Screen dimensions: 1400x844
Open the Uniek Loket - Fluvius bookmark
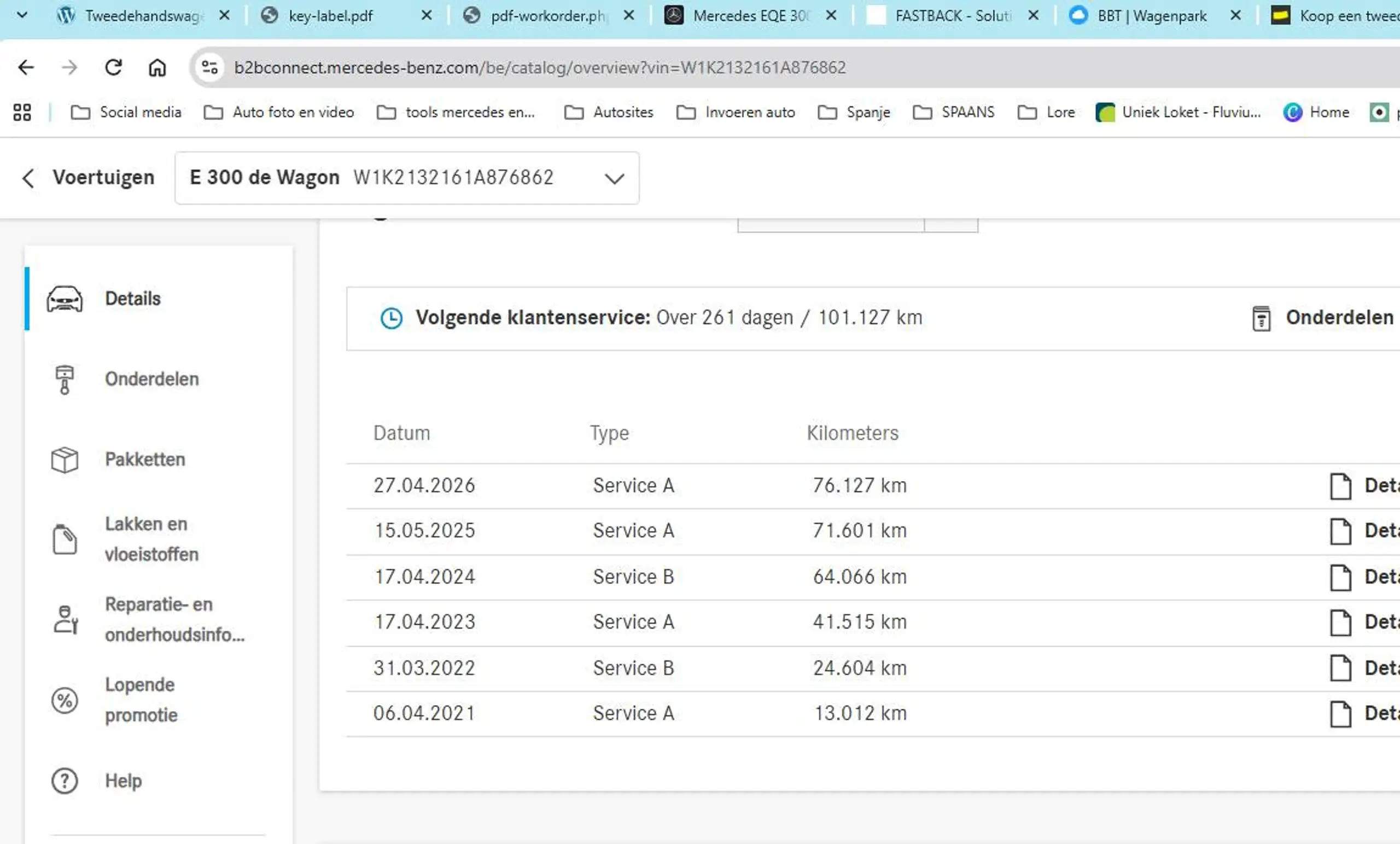click(x=1179, y=113)
